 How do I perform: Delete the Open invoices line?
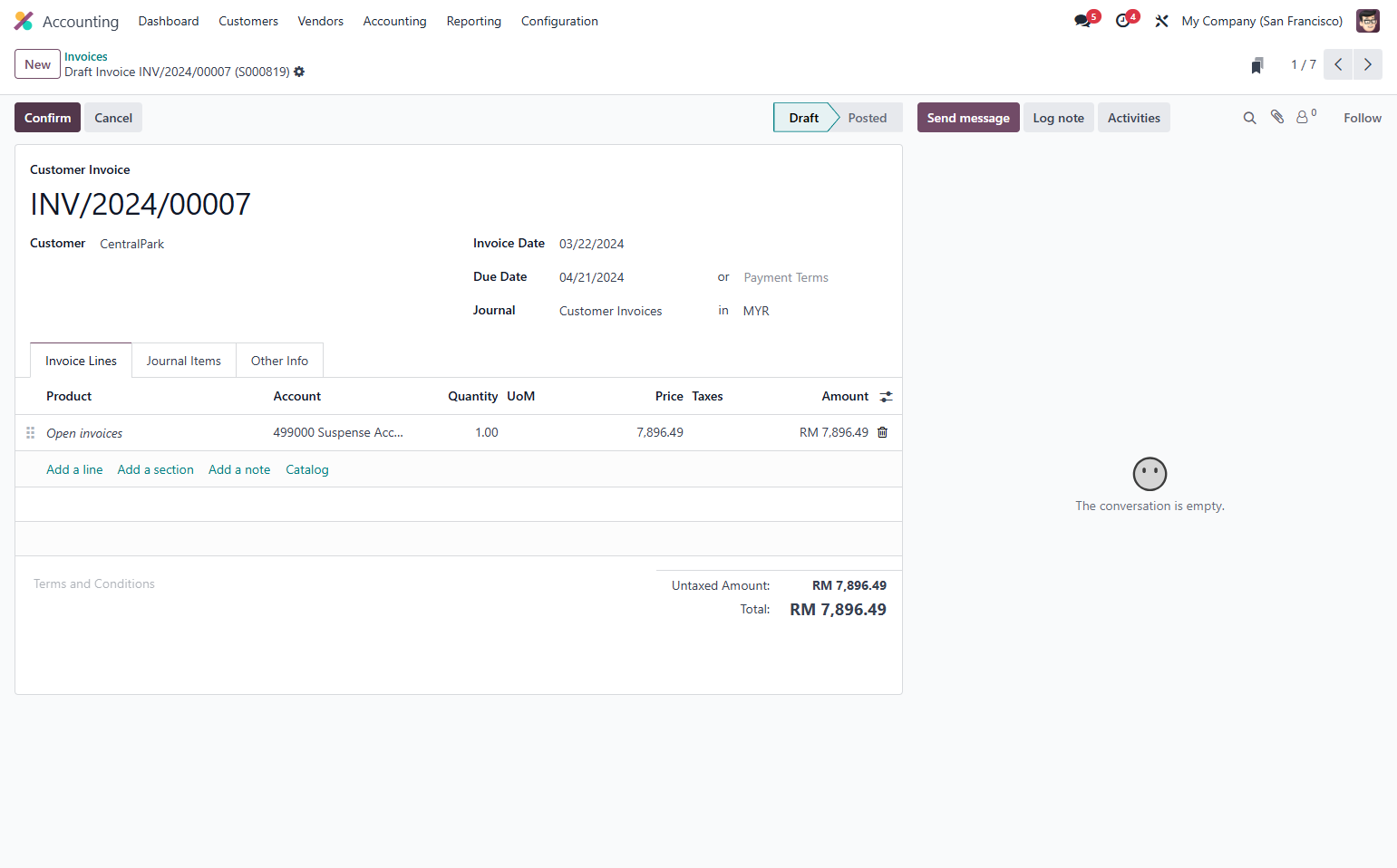(883, 432)
